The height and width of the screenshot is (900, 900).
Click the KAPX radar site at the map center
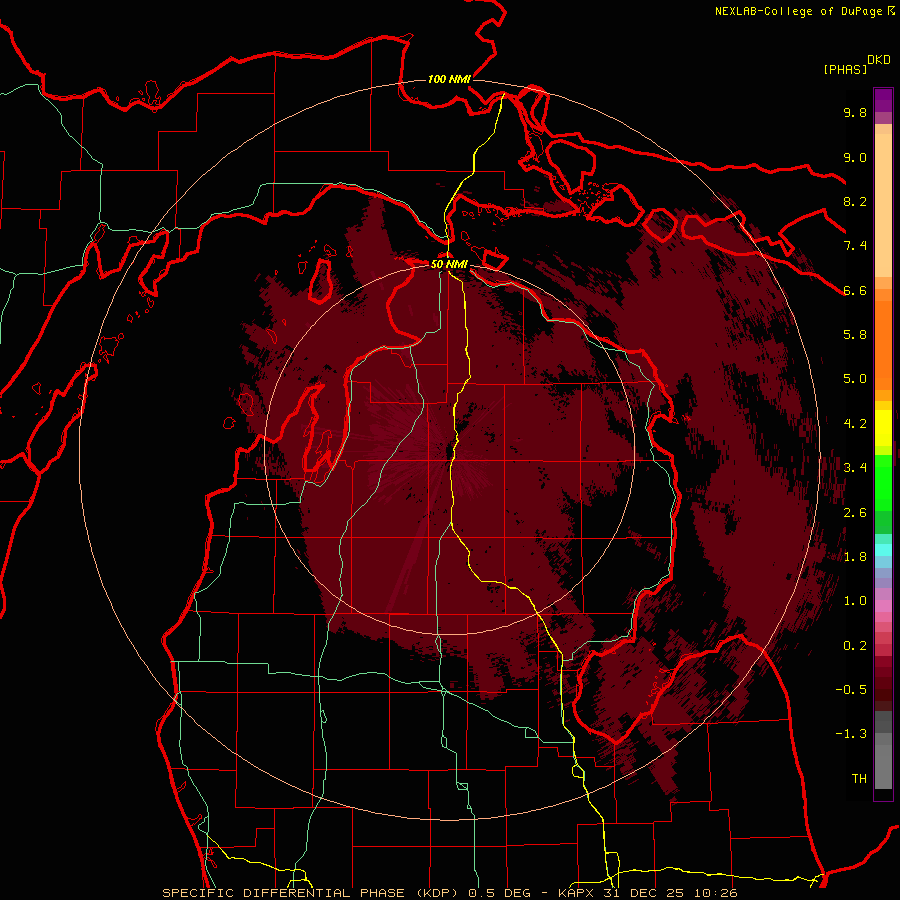(x=450, y=452)
